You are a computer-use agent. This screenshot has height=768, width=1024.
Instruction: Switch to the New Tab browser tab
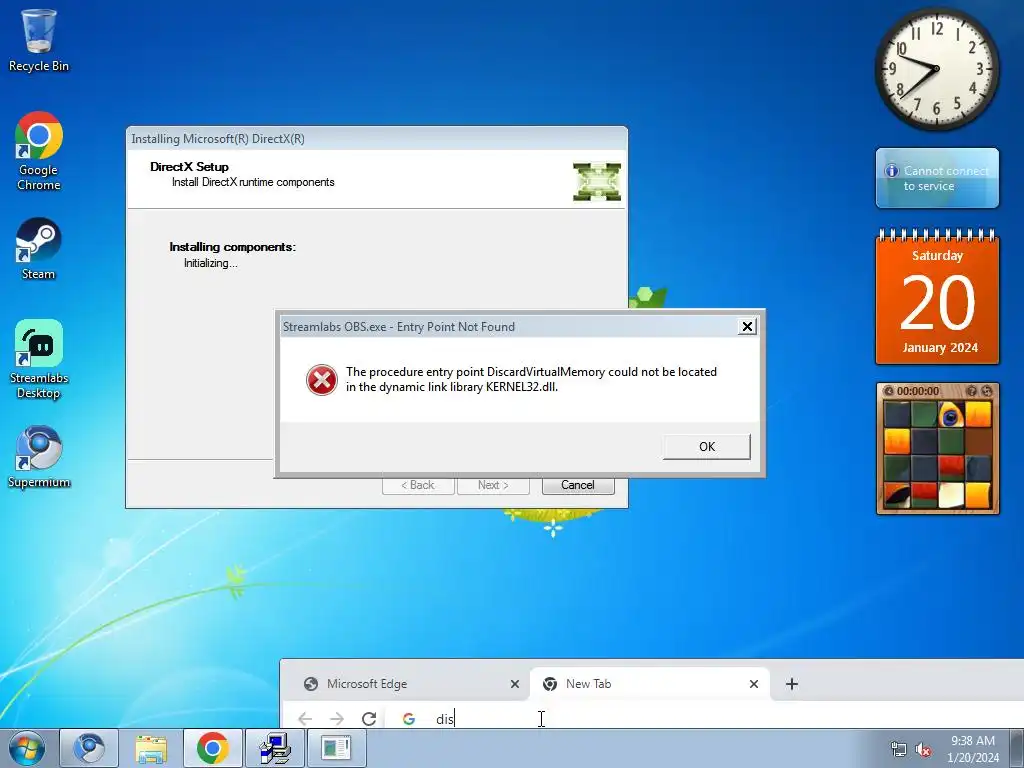[650, 684]
